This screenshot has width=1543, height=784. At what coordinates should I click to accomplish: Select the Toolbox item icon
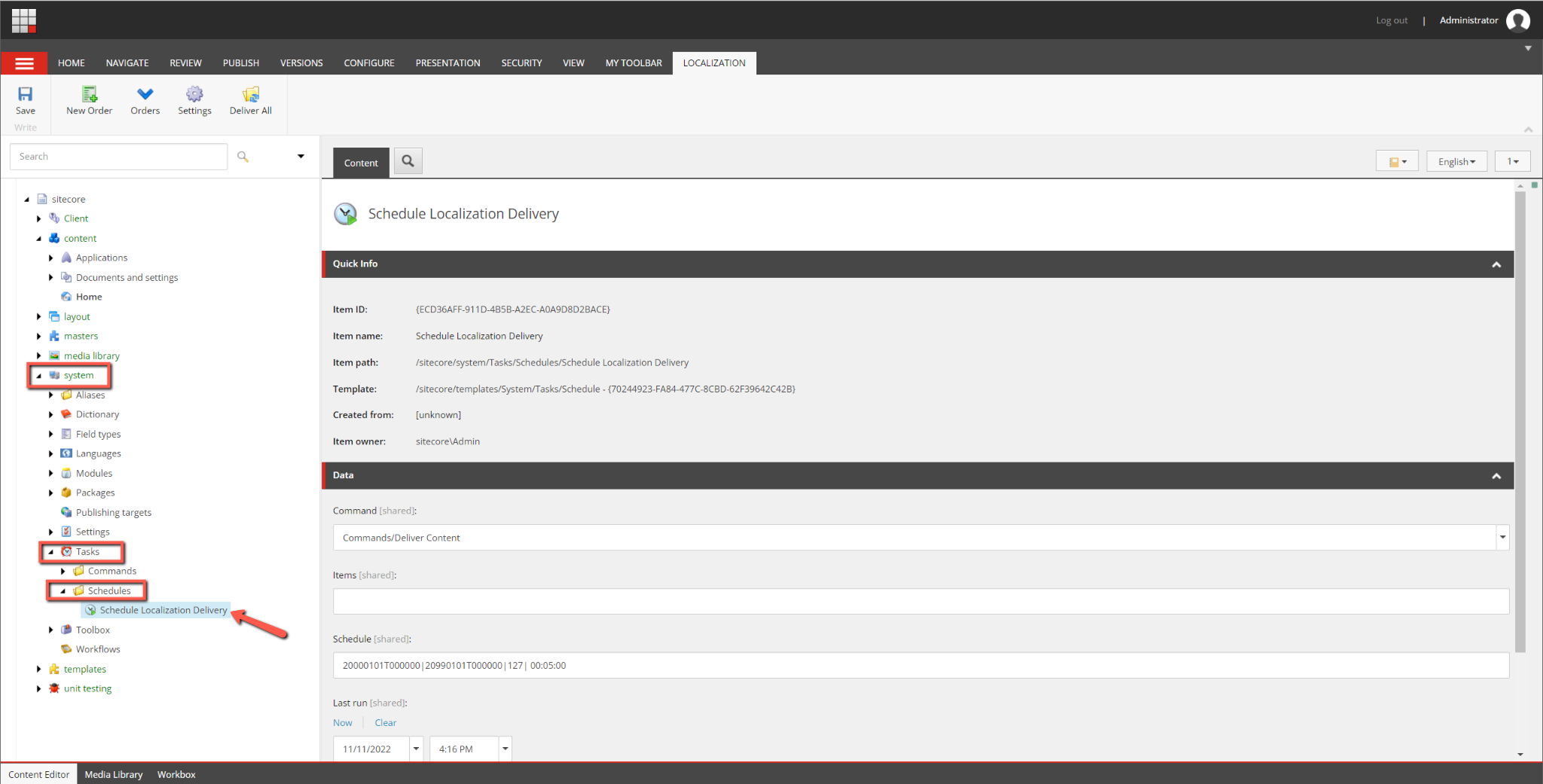(x=66, y=630)
